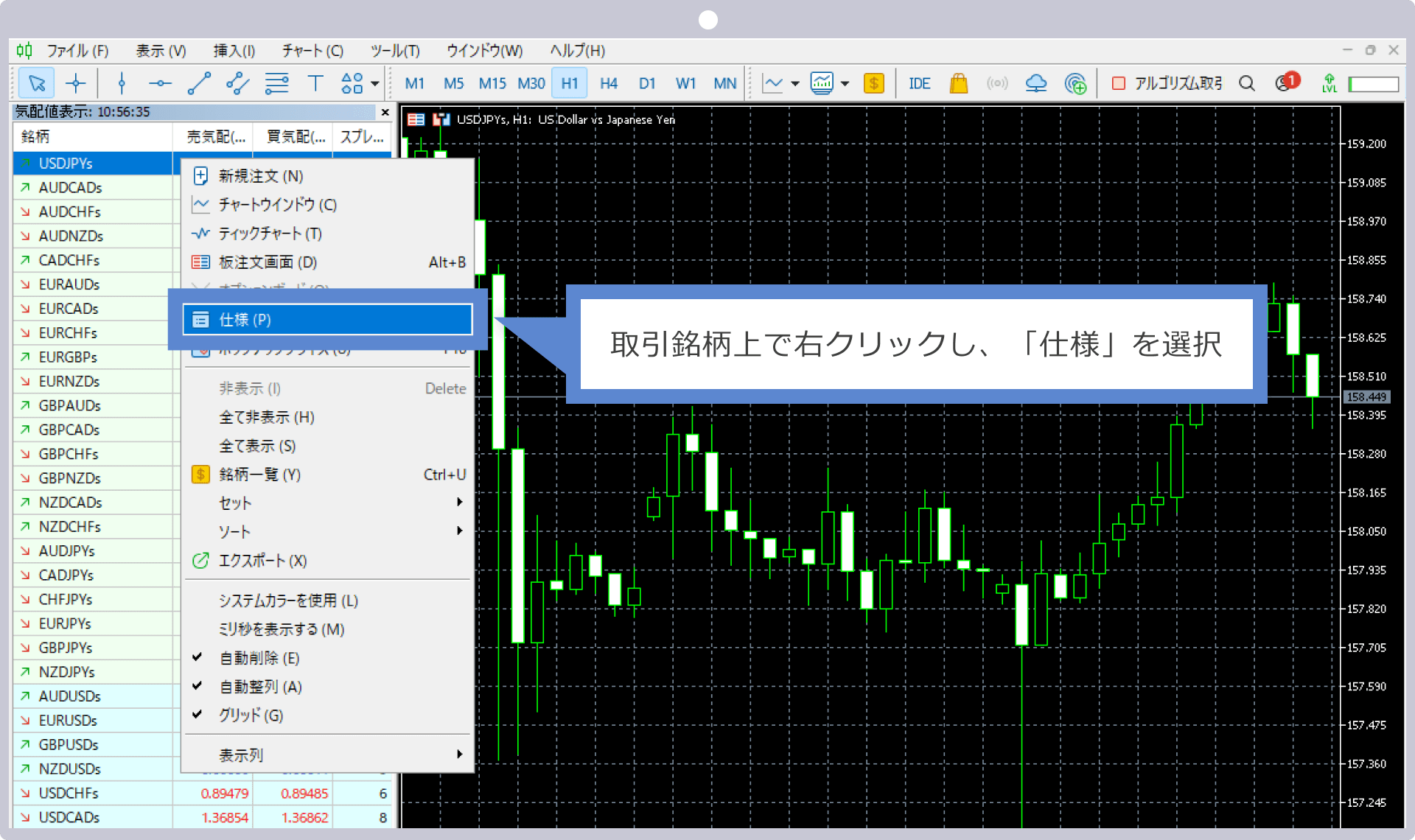Open the 挿入(I) menu
The height and width of the screenshot is (840, 1415).
234,50
